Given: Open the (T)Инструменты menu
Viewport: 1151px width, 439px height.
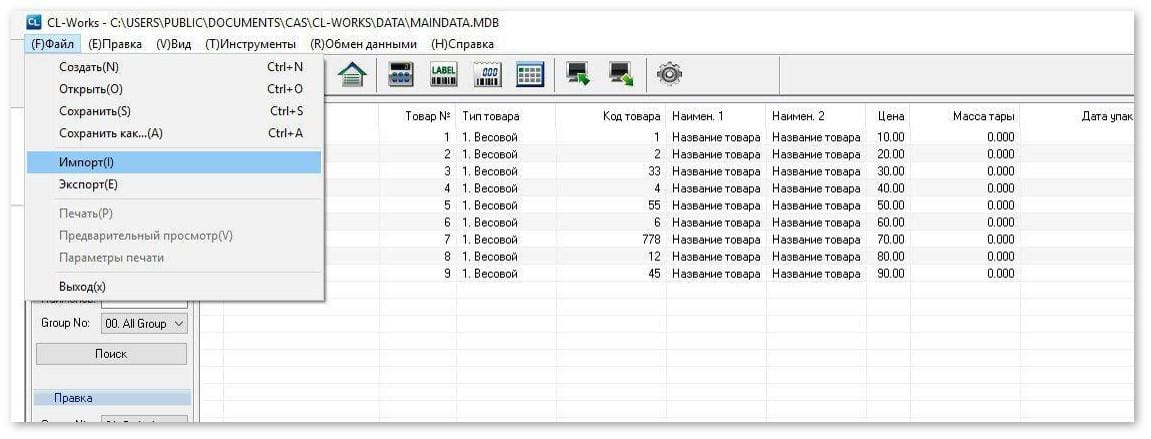Looking at the screenshot, I should tap(251, 44).
